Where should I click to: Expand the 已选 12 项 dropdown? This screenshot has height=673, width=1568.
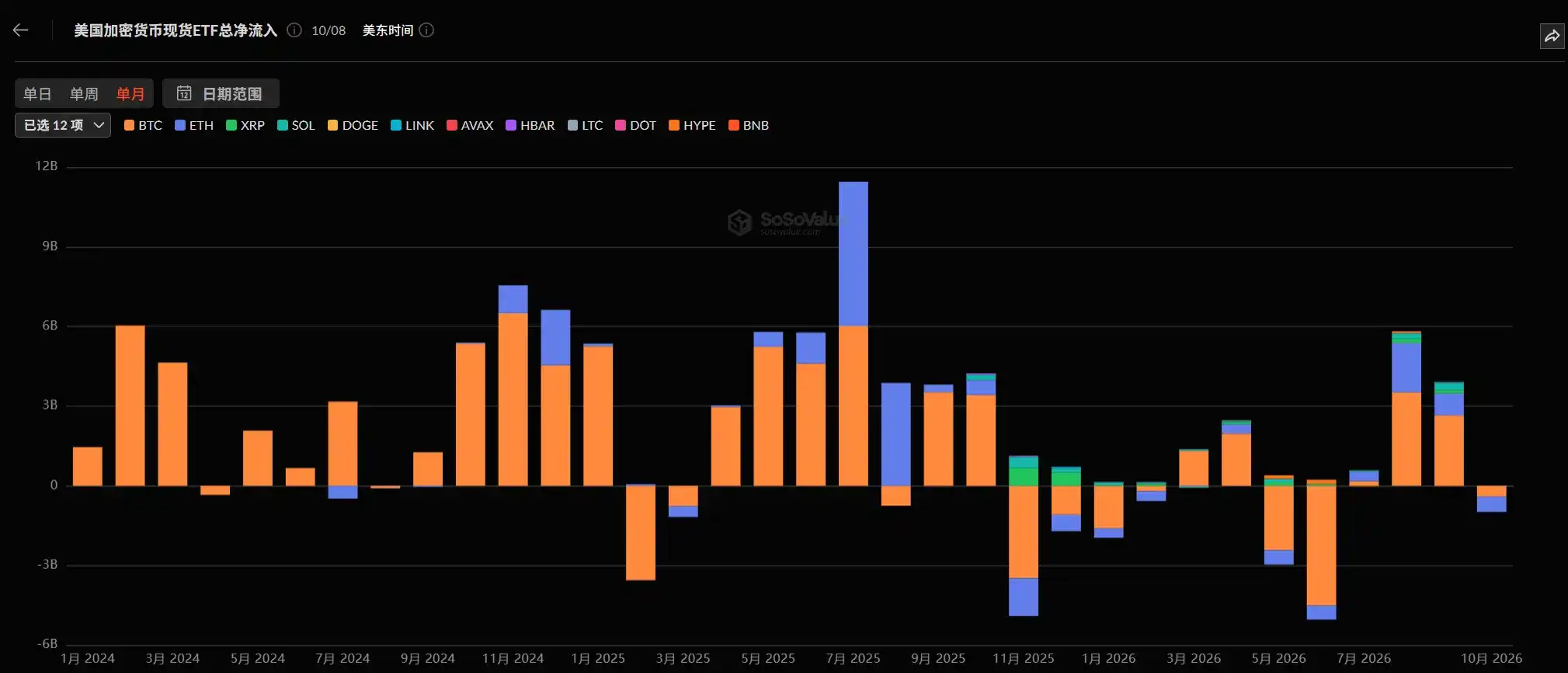point(63,125)
